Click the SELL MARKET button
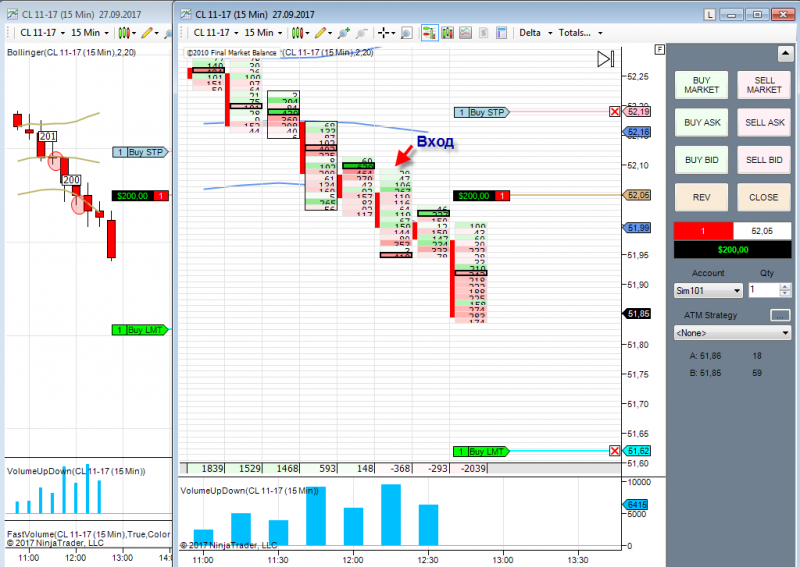The height and width of the screenshot is (567, 800). tap(764, 85)
